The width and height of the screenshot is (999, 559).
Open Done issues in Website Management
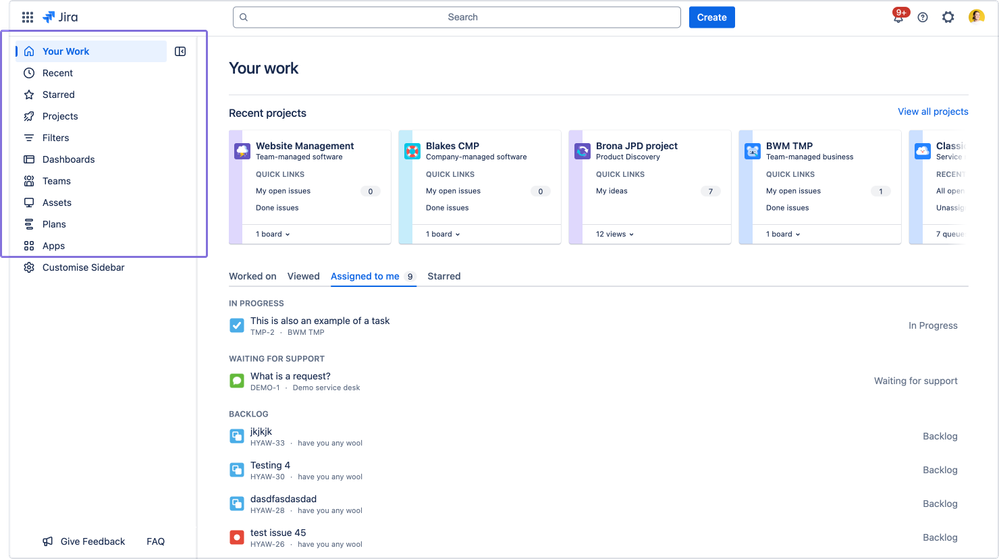tap(277, 208)
